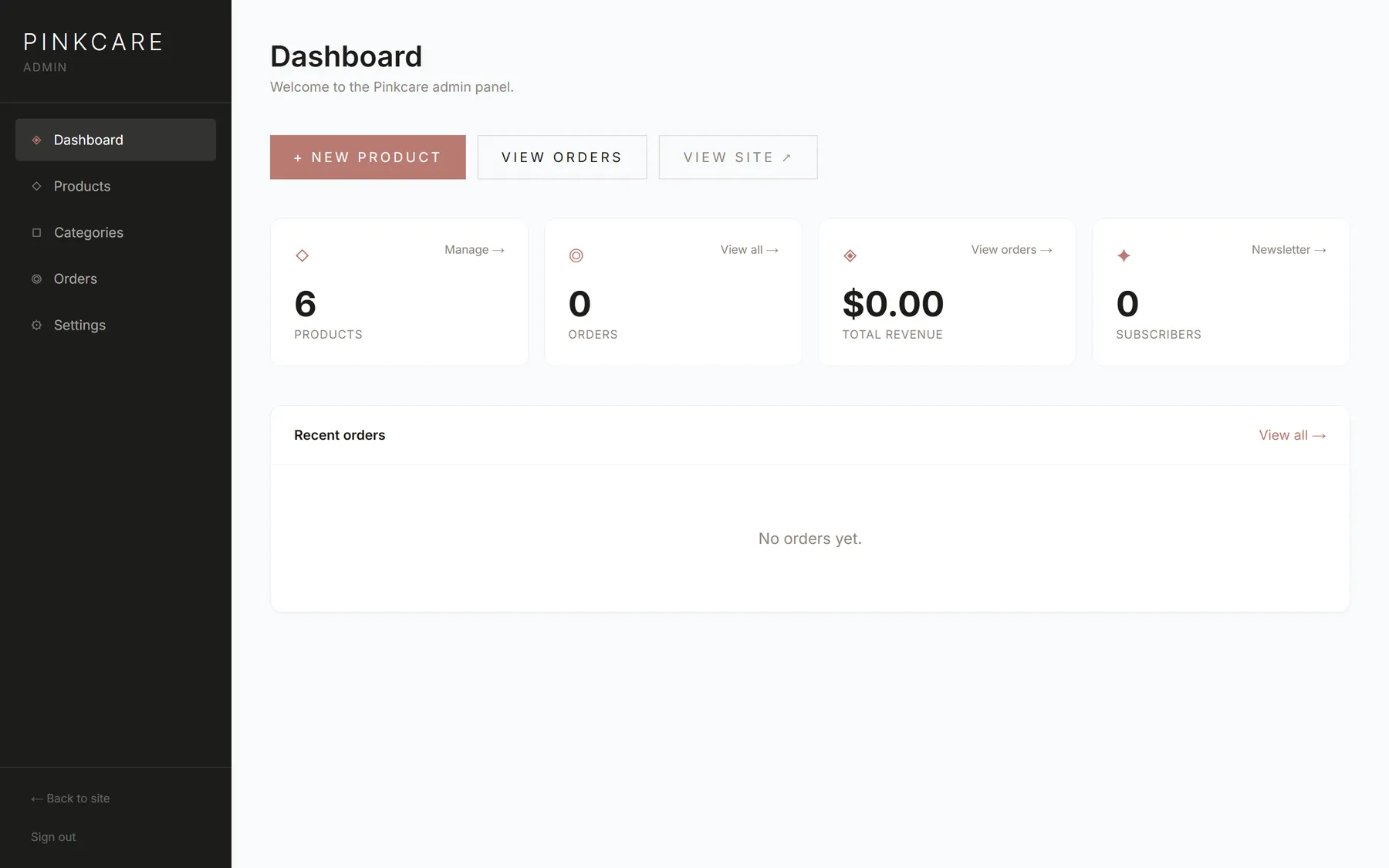Click the PRODUCTS label on the card

coord(328,335)
